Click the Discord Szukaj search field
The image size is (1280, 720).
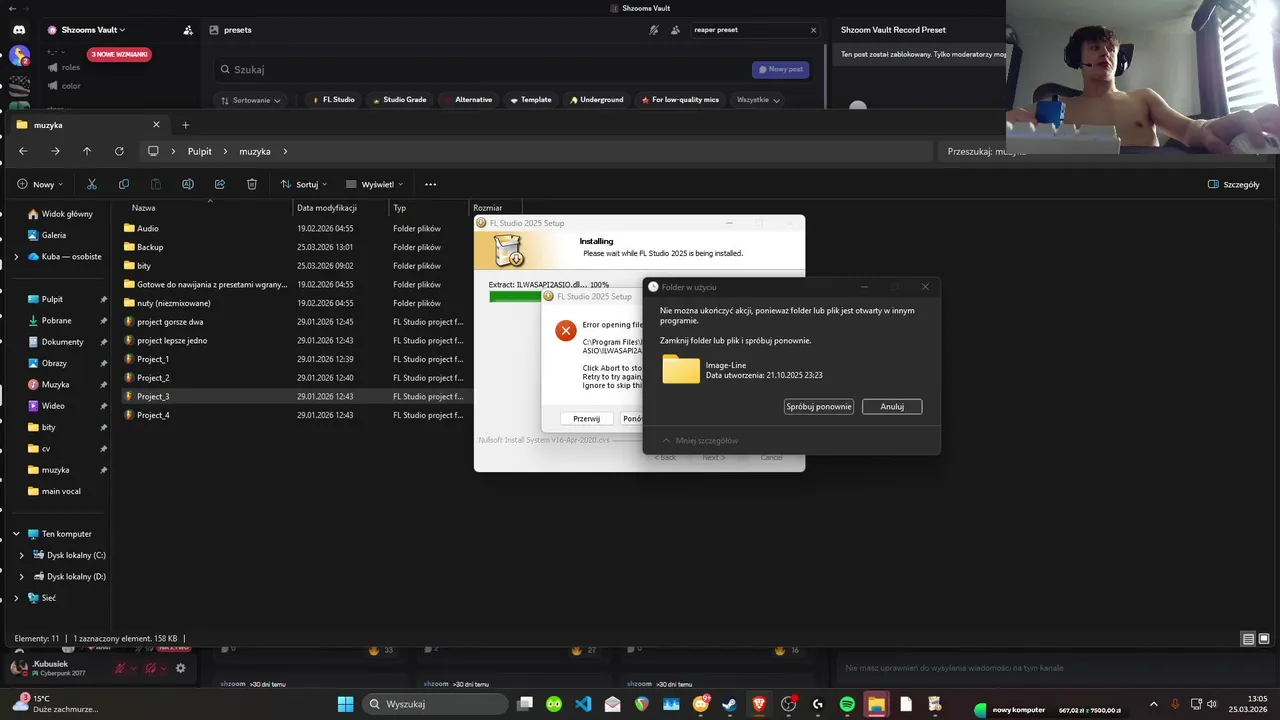(480, 70)
